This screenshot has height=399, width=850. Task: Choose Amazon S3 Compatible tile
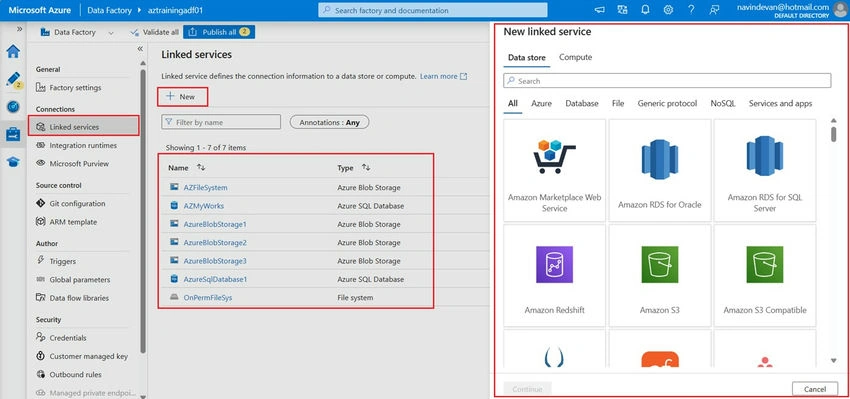click(765, 275)
